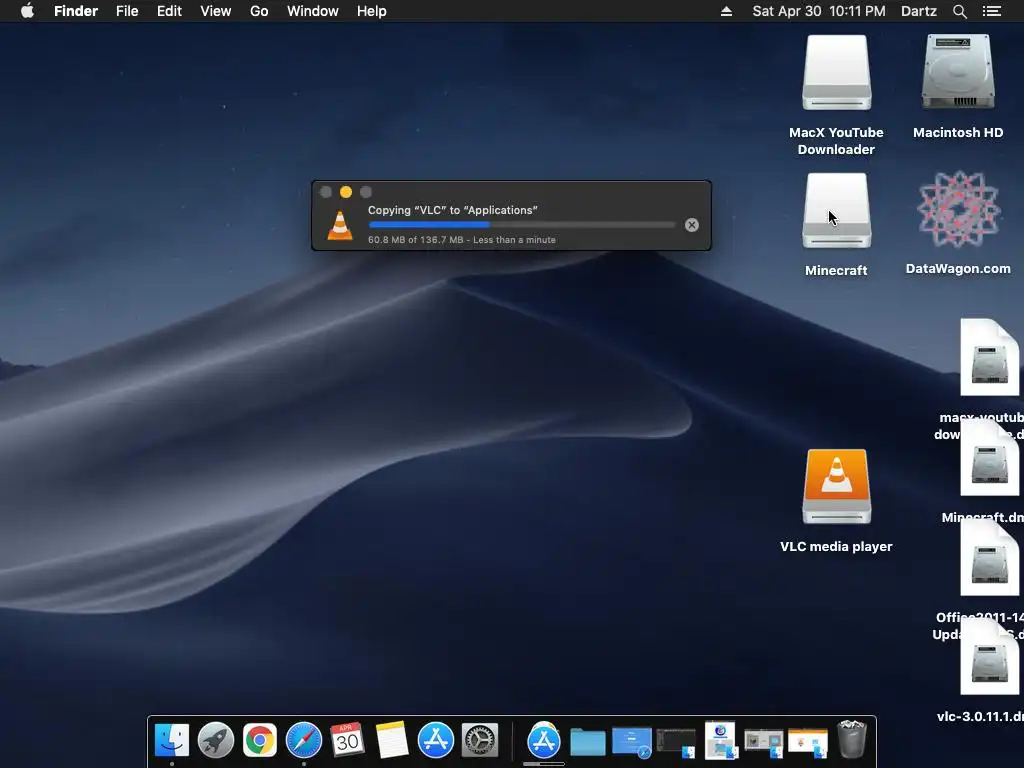1024x768 pixels.
Task: Cancel the VLC copy with the X button
Action: (692, 225)
